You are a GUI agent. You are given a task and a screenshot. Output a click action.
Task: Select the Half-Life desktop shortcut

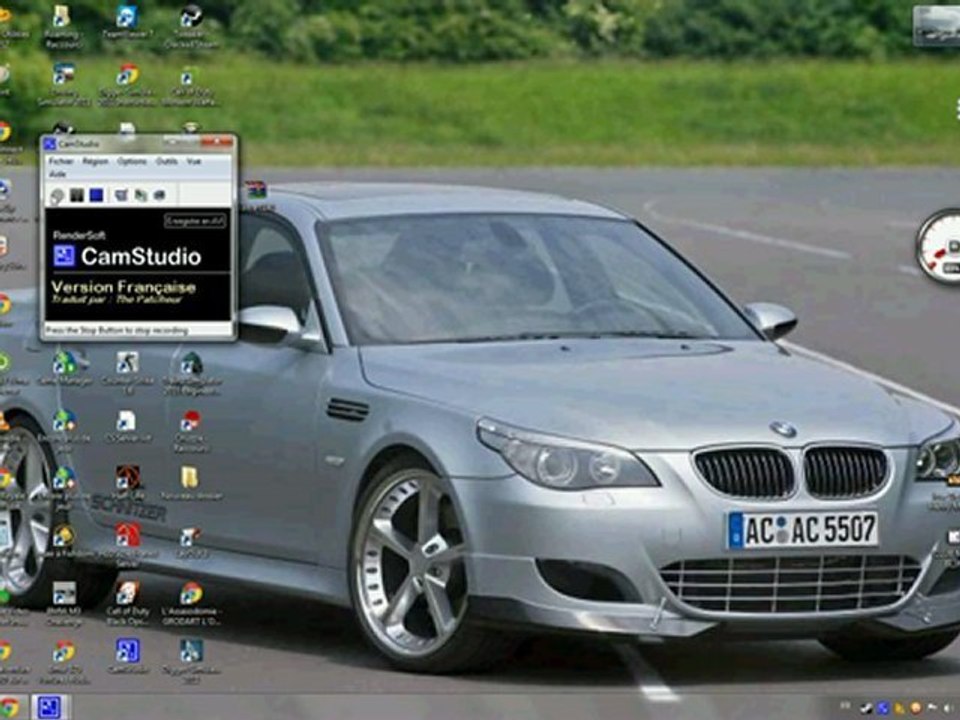click(128, 484)
